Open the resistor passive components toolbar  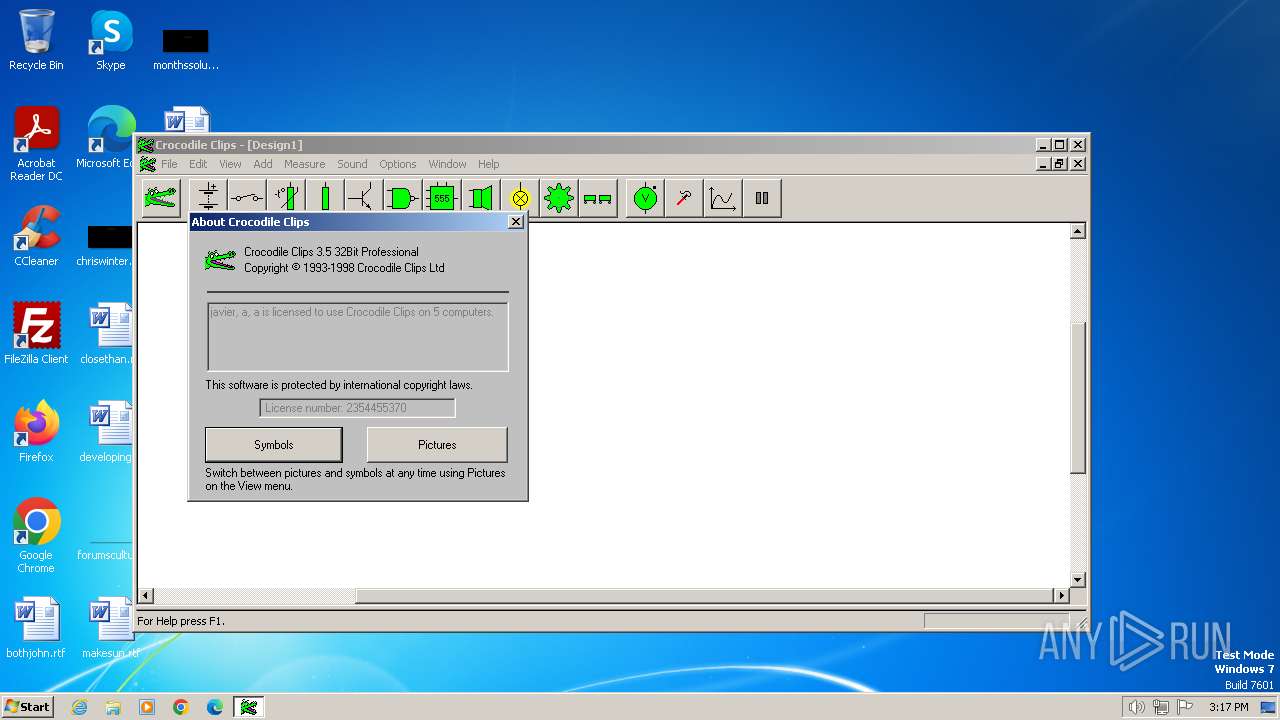pyautogui.click(x=325, y=198)
